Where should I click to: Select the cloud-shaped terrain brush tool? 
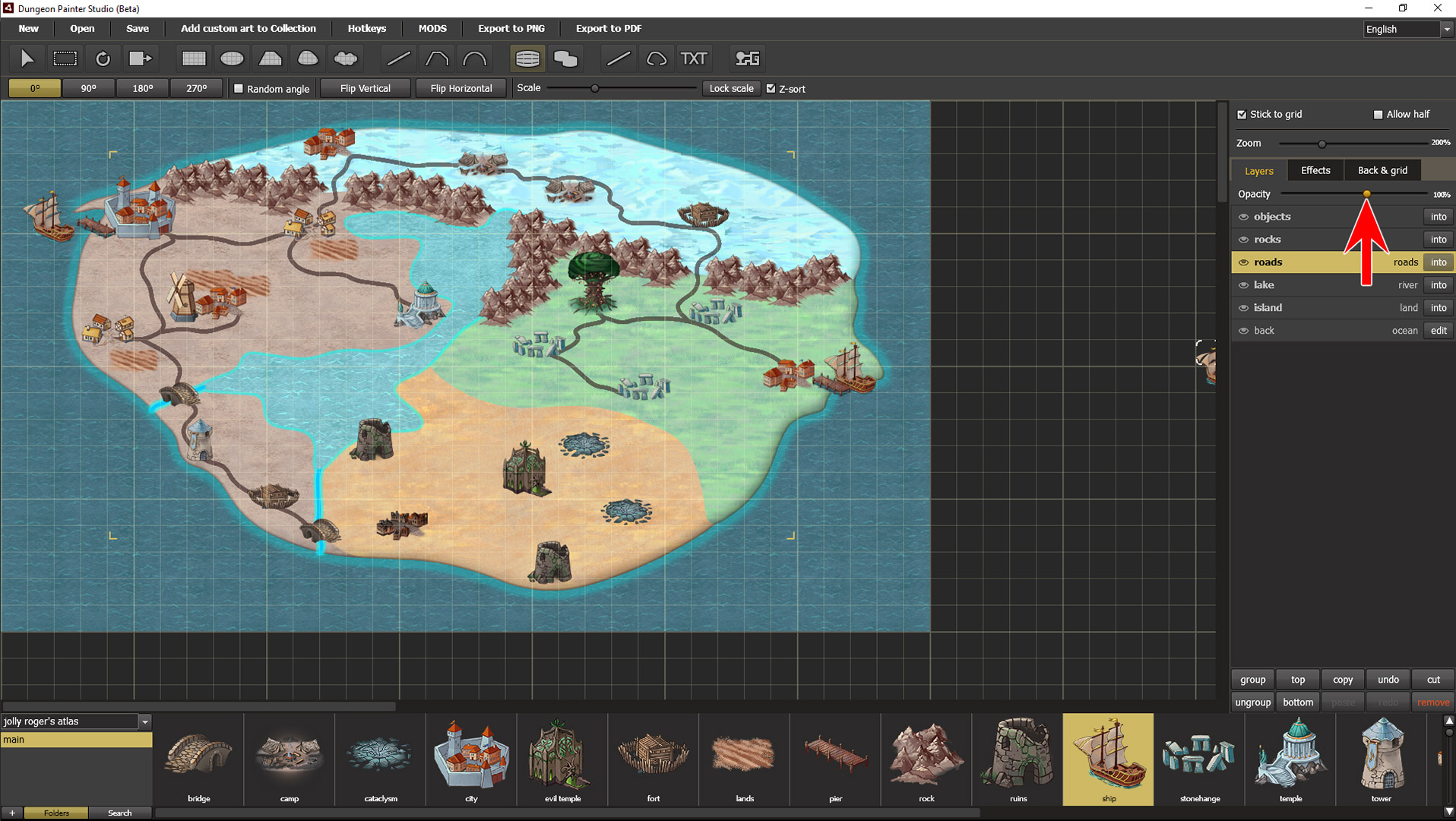tap(346, 59)
